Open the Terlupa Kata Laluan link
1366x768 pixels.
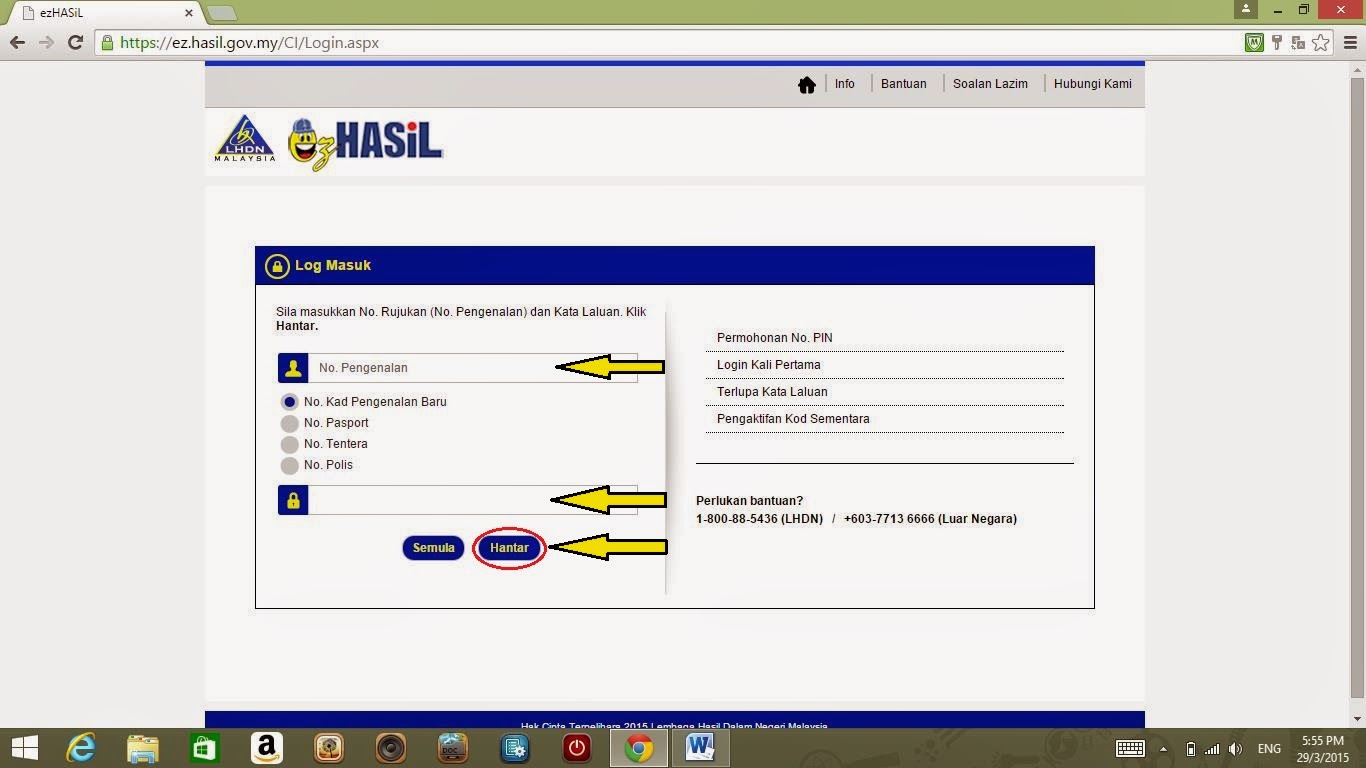(x=772, y=392)
